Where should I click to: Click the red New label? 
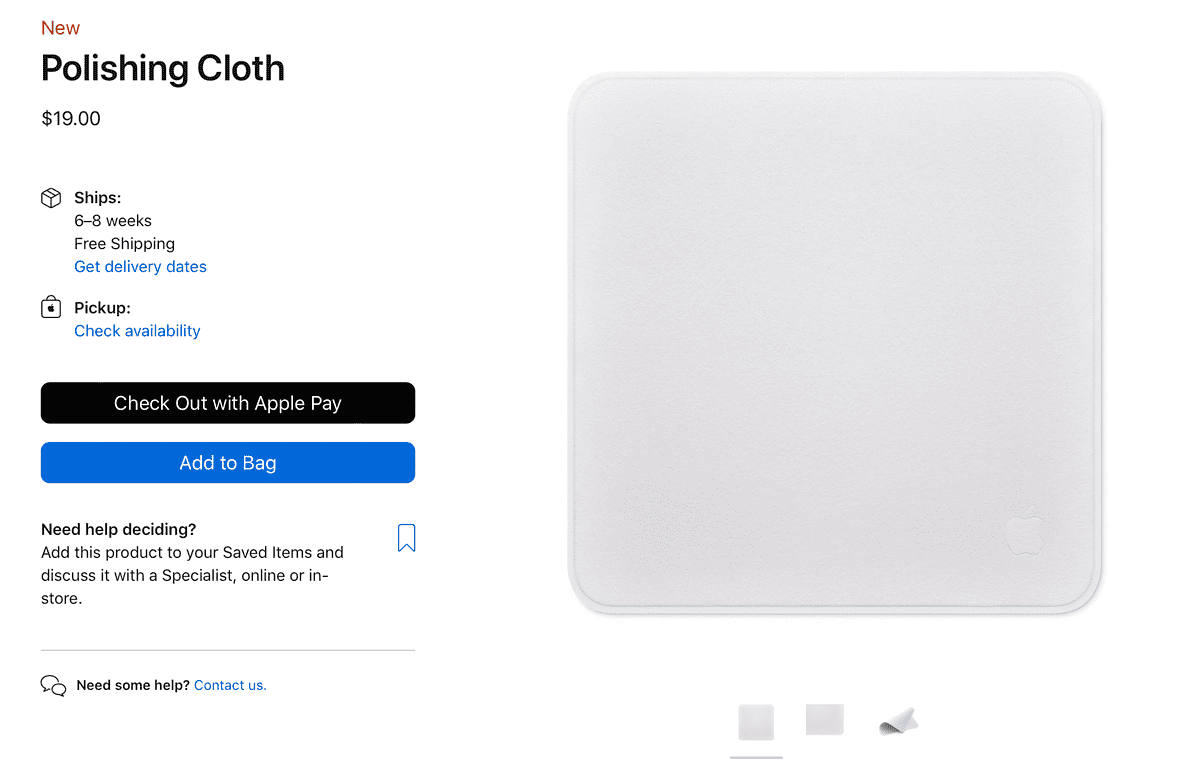(61, 28)
